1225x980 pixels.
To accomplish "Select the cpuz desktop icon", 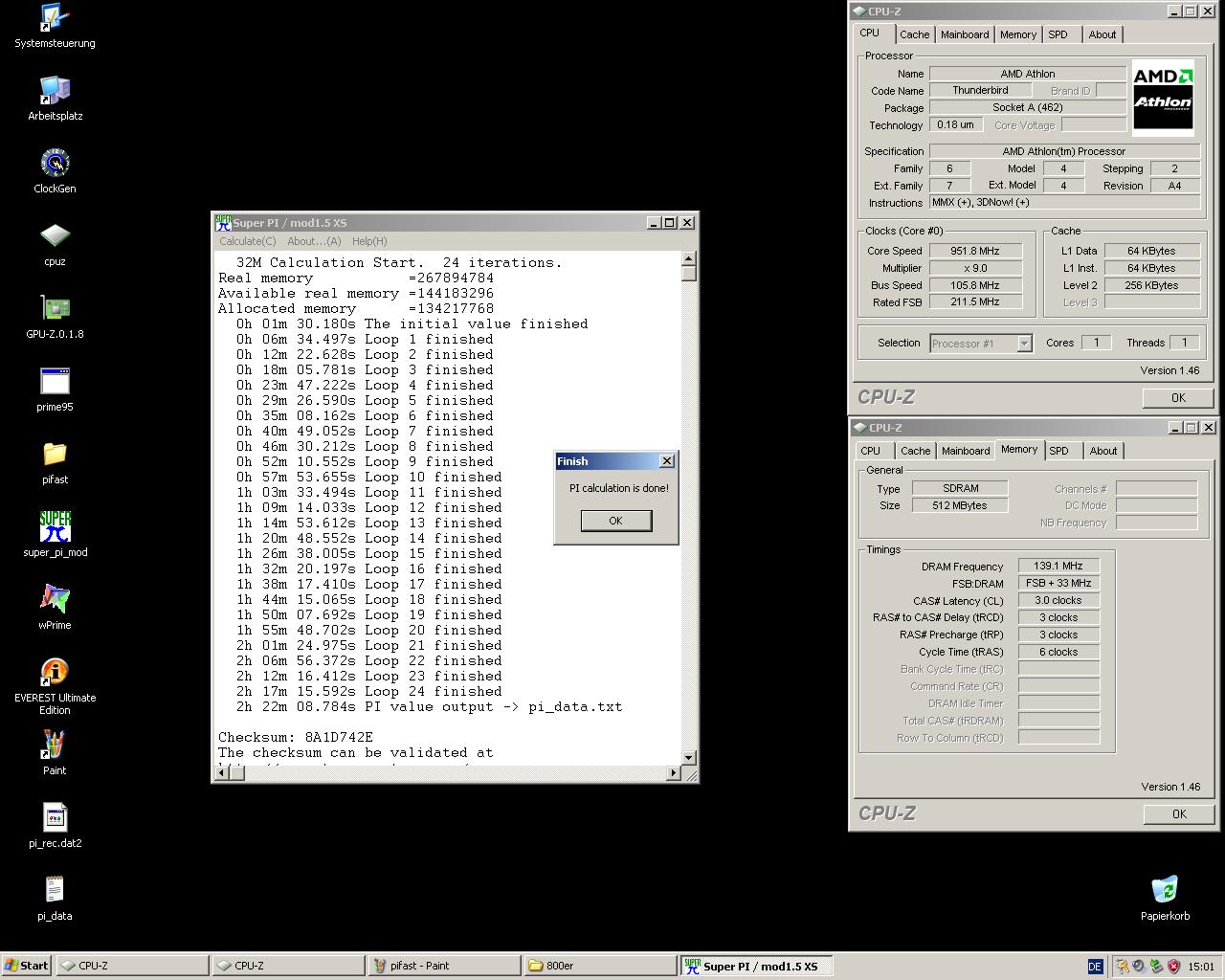I will click(x=55, y=244).
